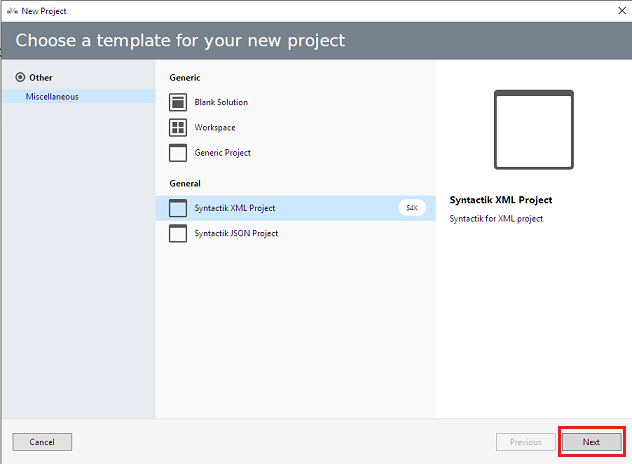Click the Syntactik JSON Project icon
632x464 pixels.
pos(178,233)
